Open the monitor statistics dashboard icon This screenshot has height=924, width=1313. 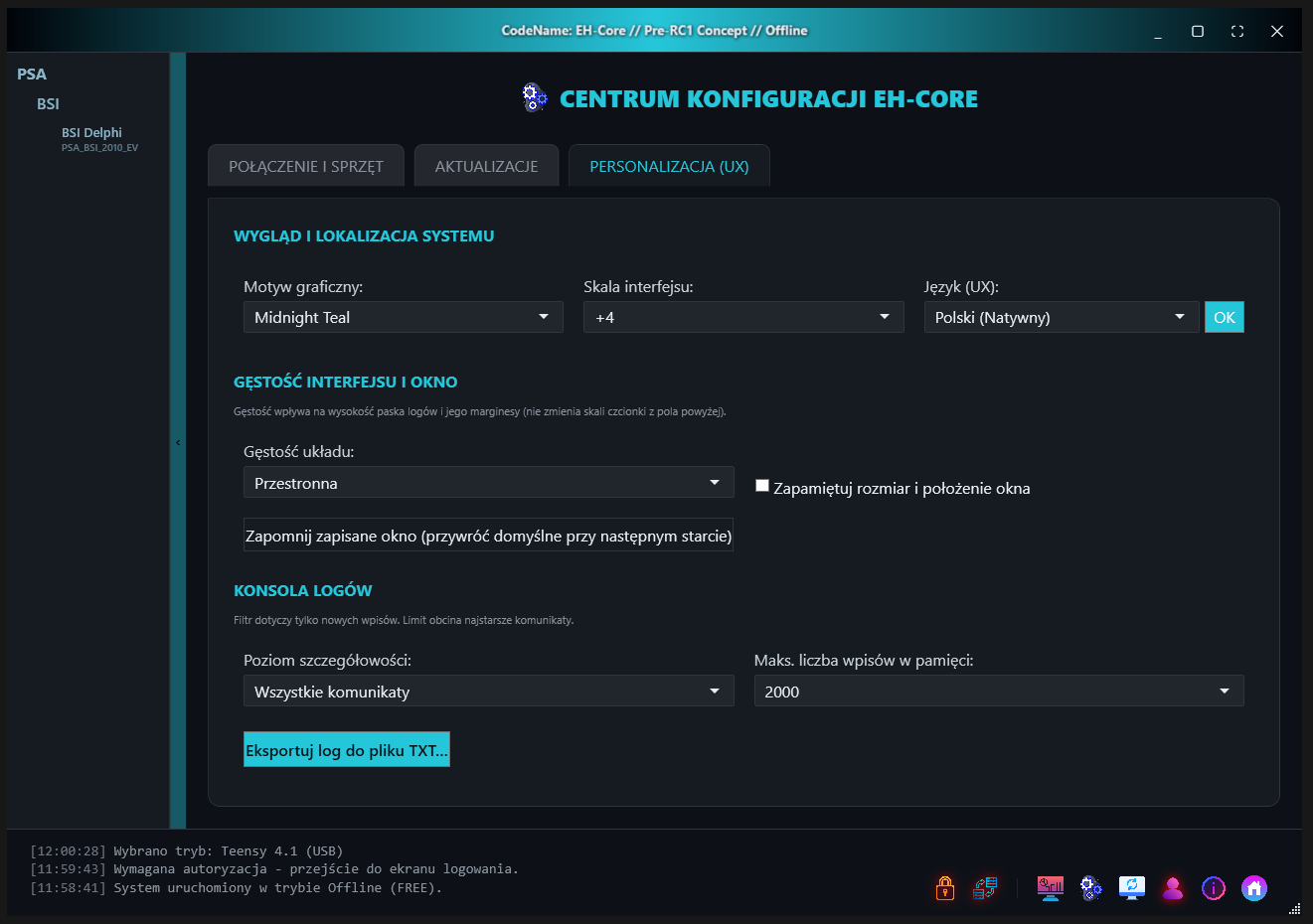click(1051, 888)
